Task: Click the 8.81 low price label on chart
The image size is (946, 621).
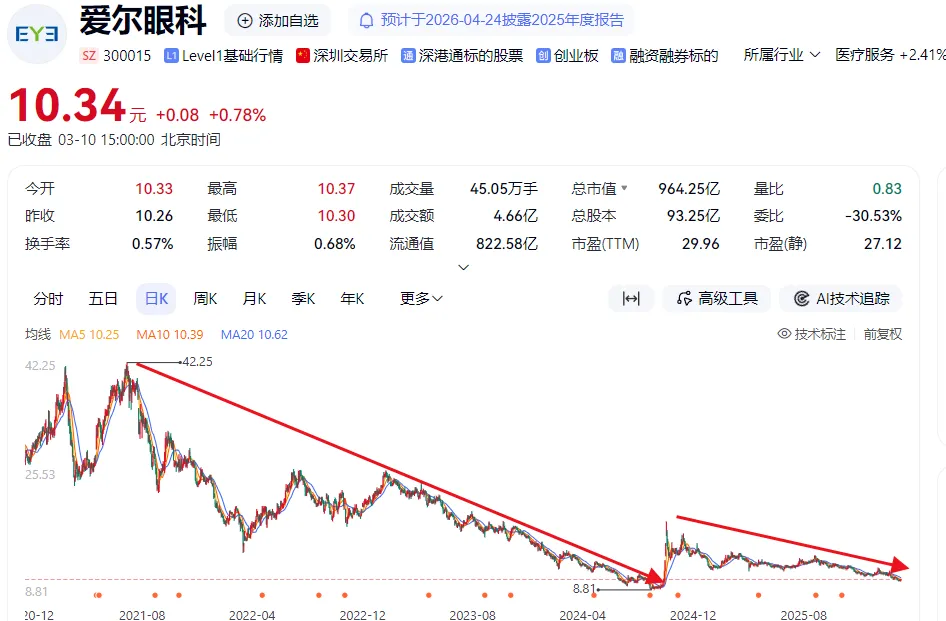Action: [x=584, y=588]
